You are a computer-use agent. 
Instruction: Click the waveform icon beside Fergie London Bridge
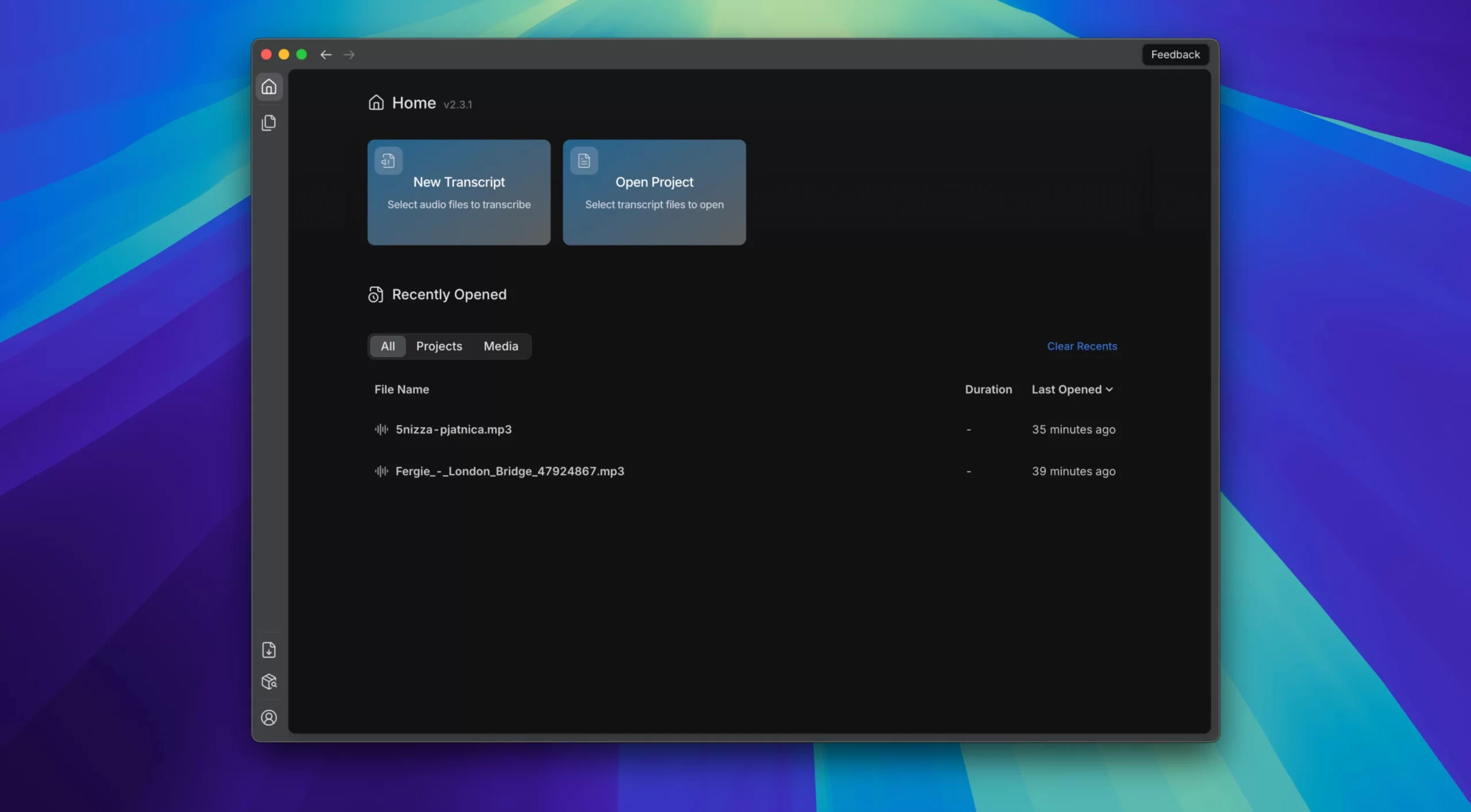(381, 471)
